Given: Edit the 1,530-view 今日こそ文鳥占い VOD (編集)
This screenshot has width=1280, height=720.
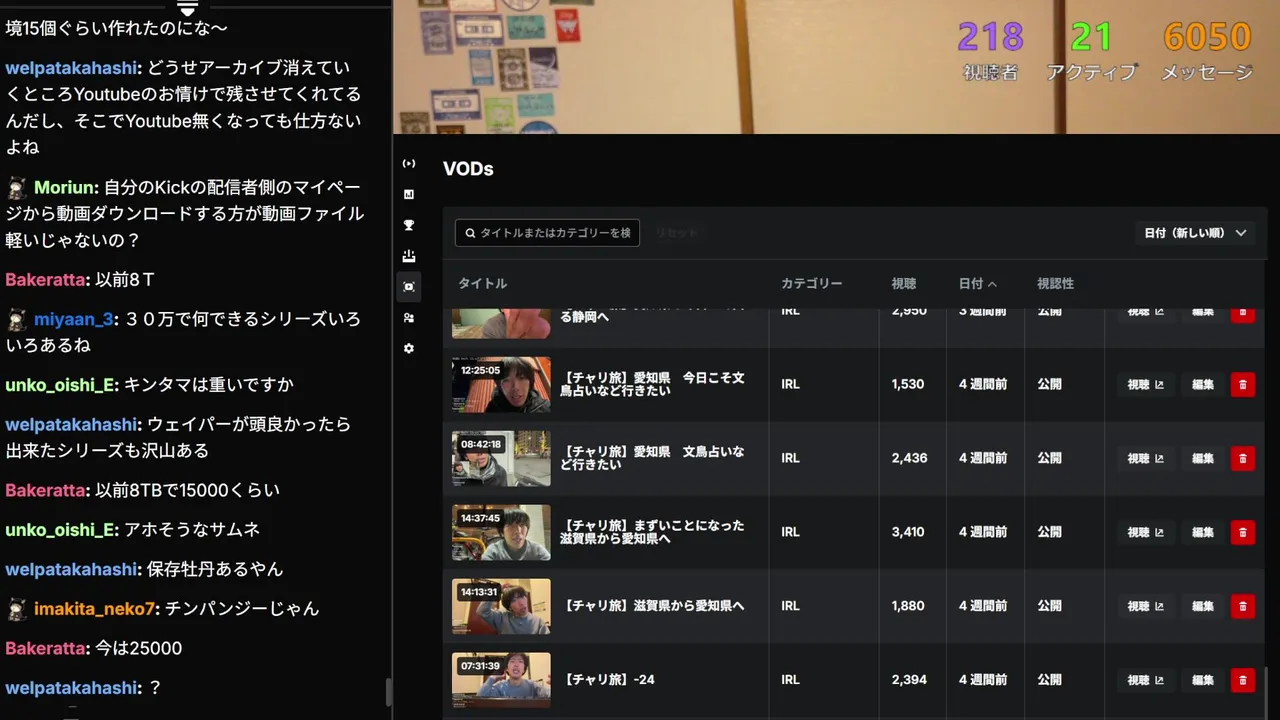Looking at the screenshot, I should [1203, 384].
